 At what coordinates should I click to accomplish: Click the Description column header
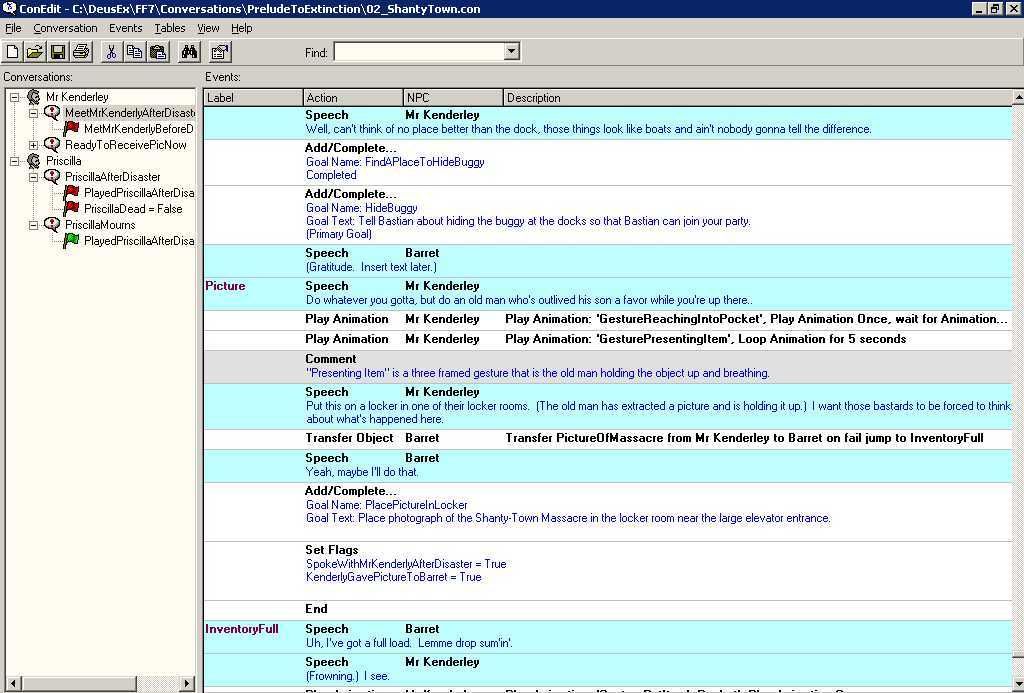pyautogui.click(x=758, y=98)
